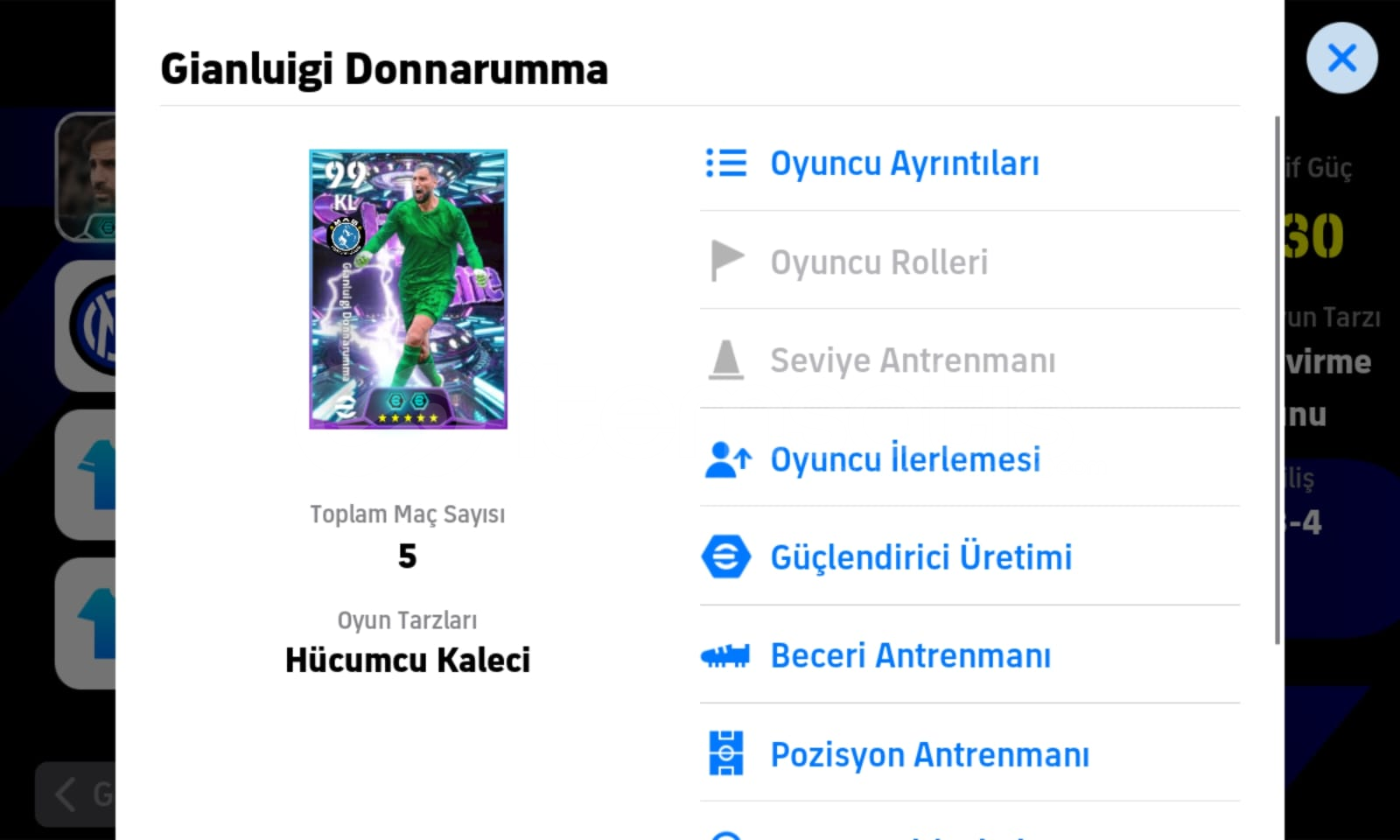Click the list icon beside Oyuncu Ayrıntıları

tap(725, 163)
